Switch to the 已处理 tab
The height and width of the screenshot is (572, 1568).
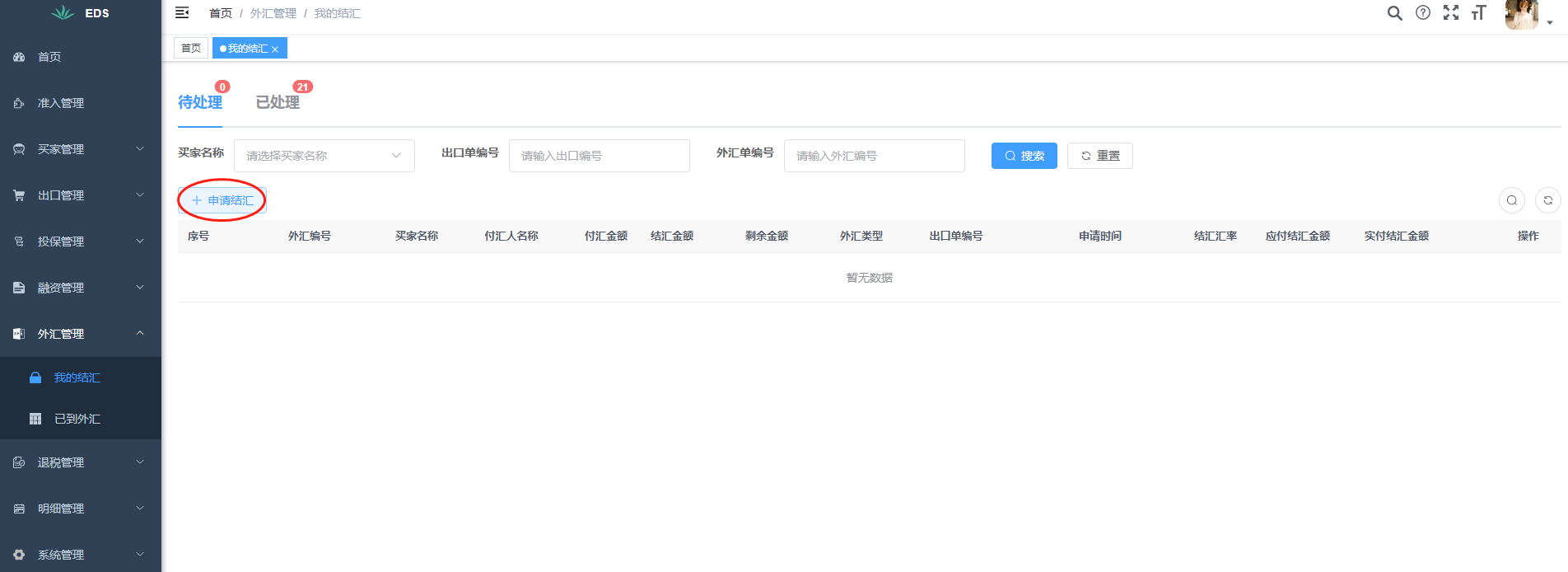tap(278, 102)
